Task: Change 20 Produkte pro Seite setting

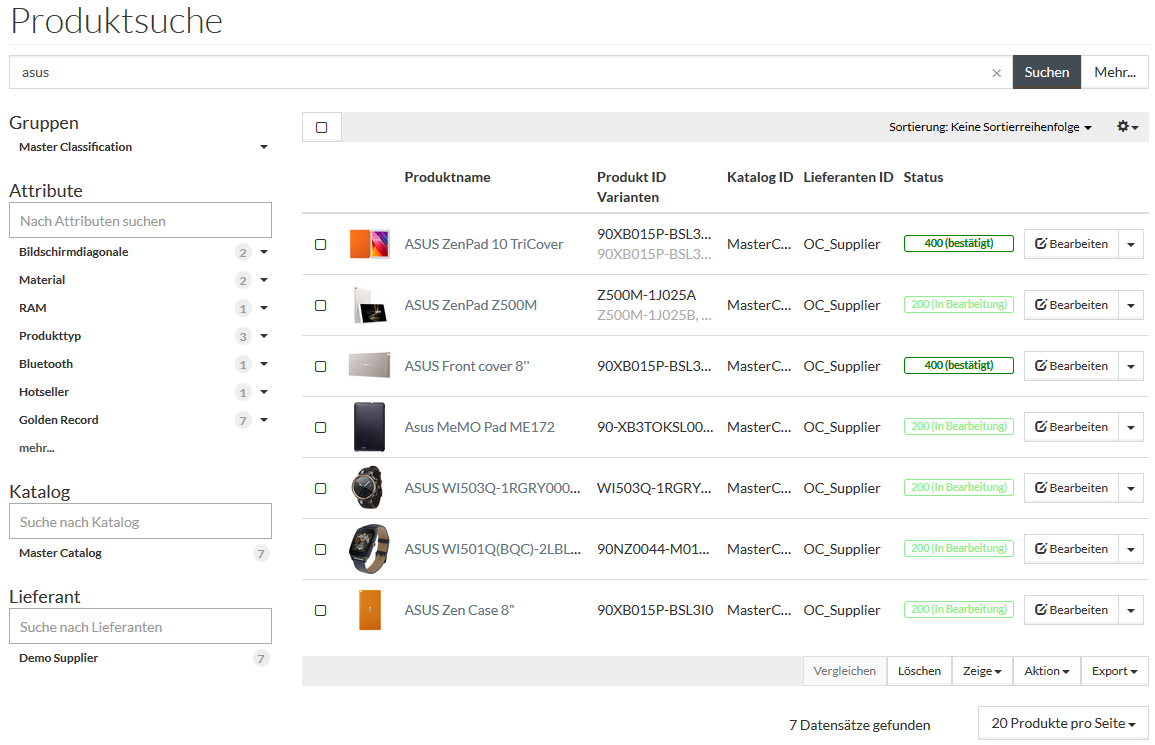Action: pos(1063,724)
